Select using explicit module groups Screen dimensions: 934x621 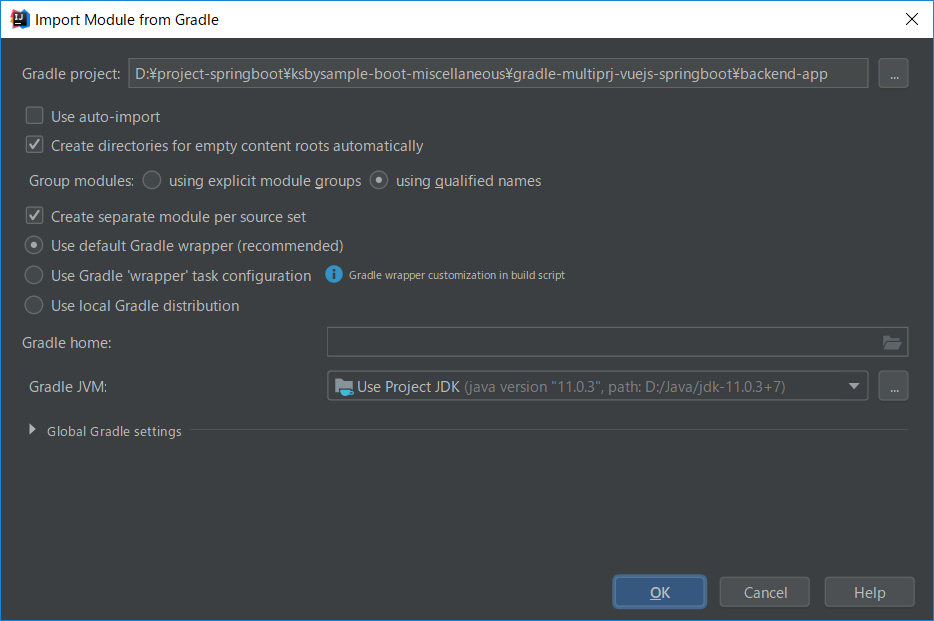click(151, 180)
